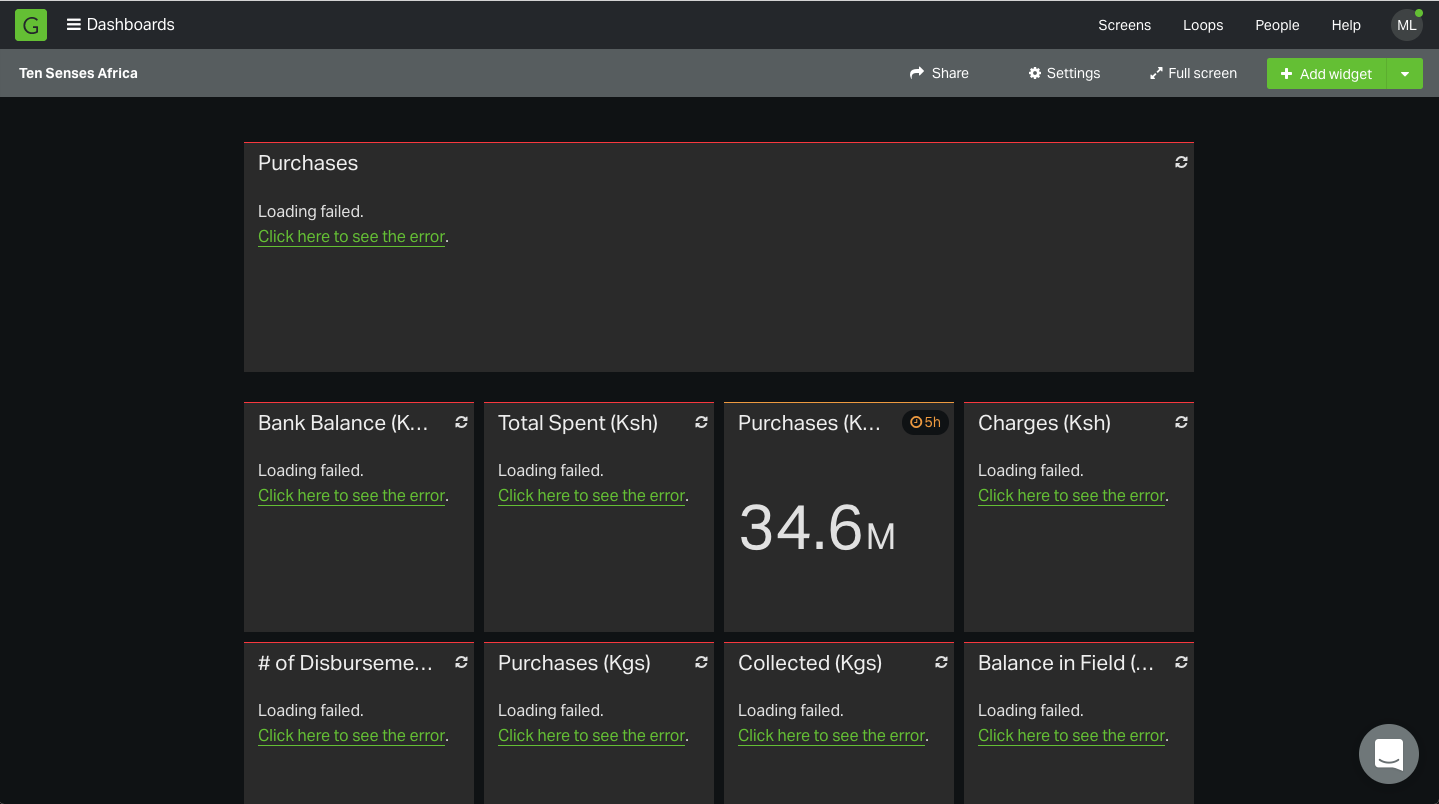Open the chat support bubble
Screen dimensions: 1439x804
click(1388, 754)
